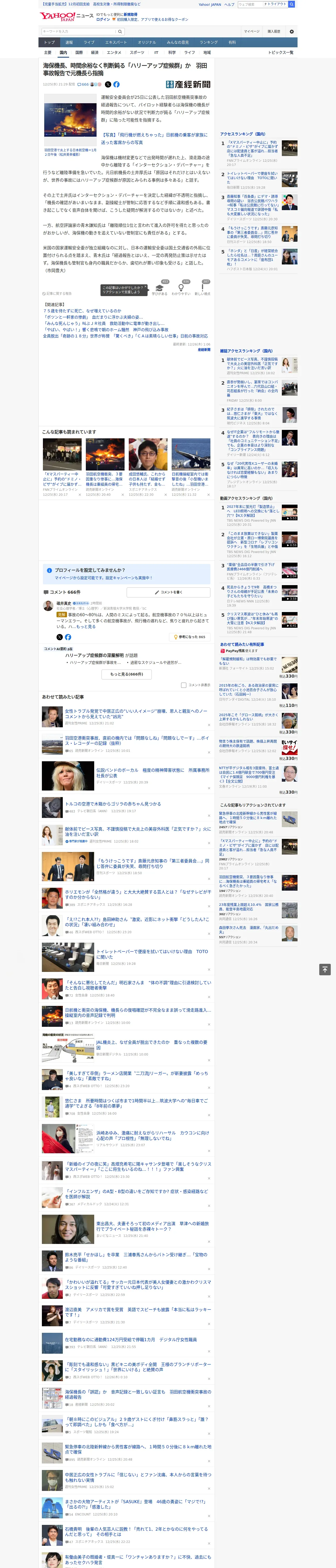336x1568 pixels.
Task: Open JAL機炎上、なぜ全員が脱出できたのか article
Action: (151, 1045)
